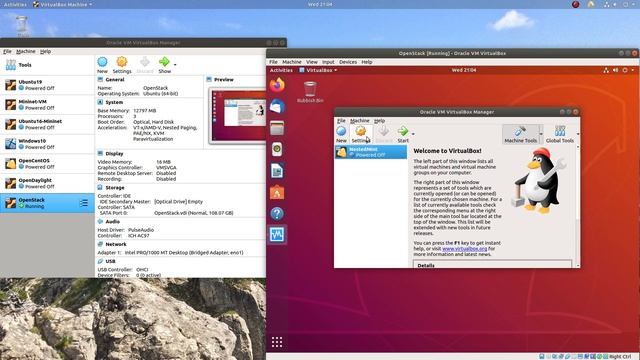Open Rhythmbox from guest dock
Viewport: 640px width, 360px height.
(277, 149)
